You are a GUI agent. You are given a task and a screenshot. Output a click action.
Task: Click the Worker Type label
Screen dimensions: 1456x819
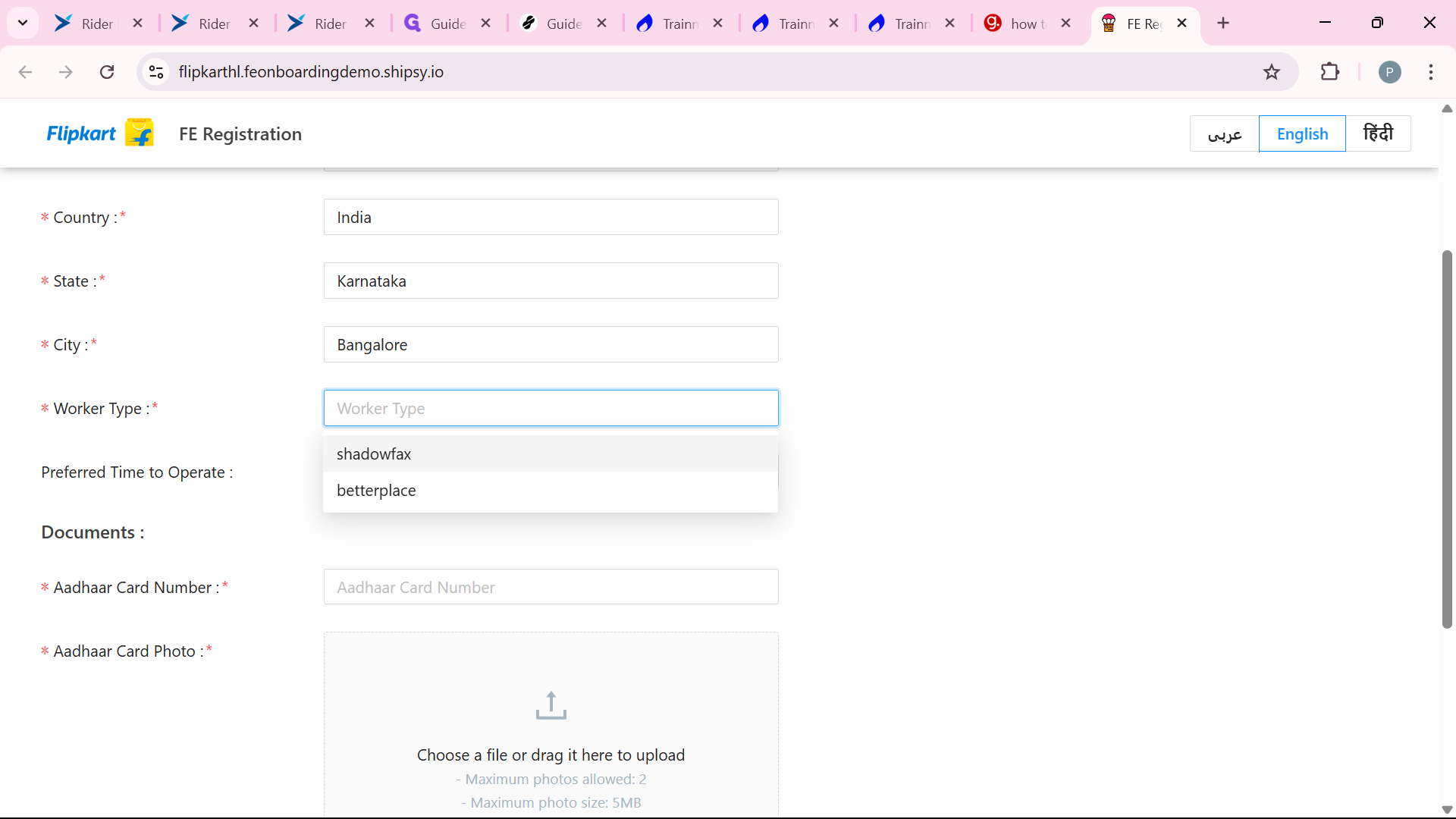(x=101, y=408)
